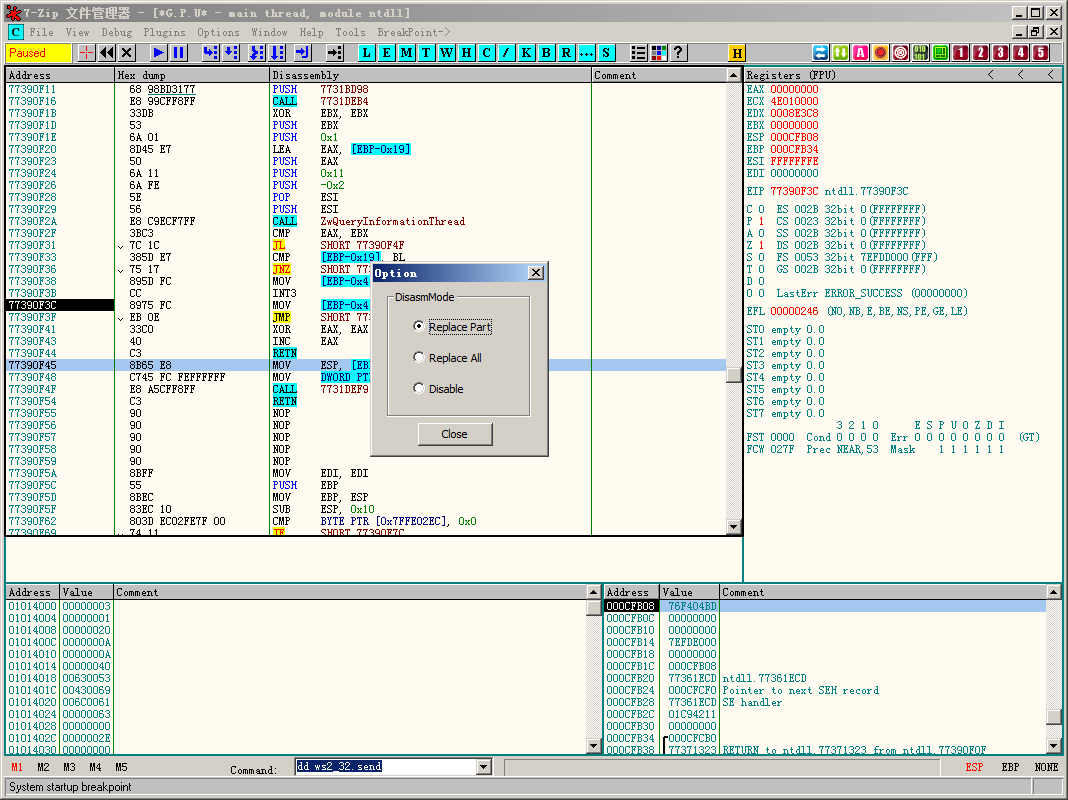Viewport: 1068px width, 800px height.
Task: Open the Plugins menu
Action: (x=164, y=32)
